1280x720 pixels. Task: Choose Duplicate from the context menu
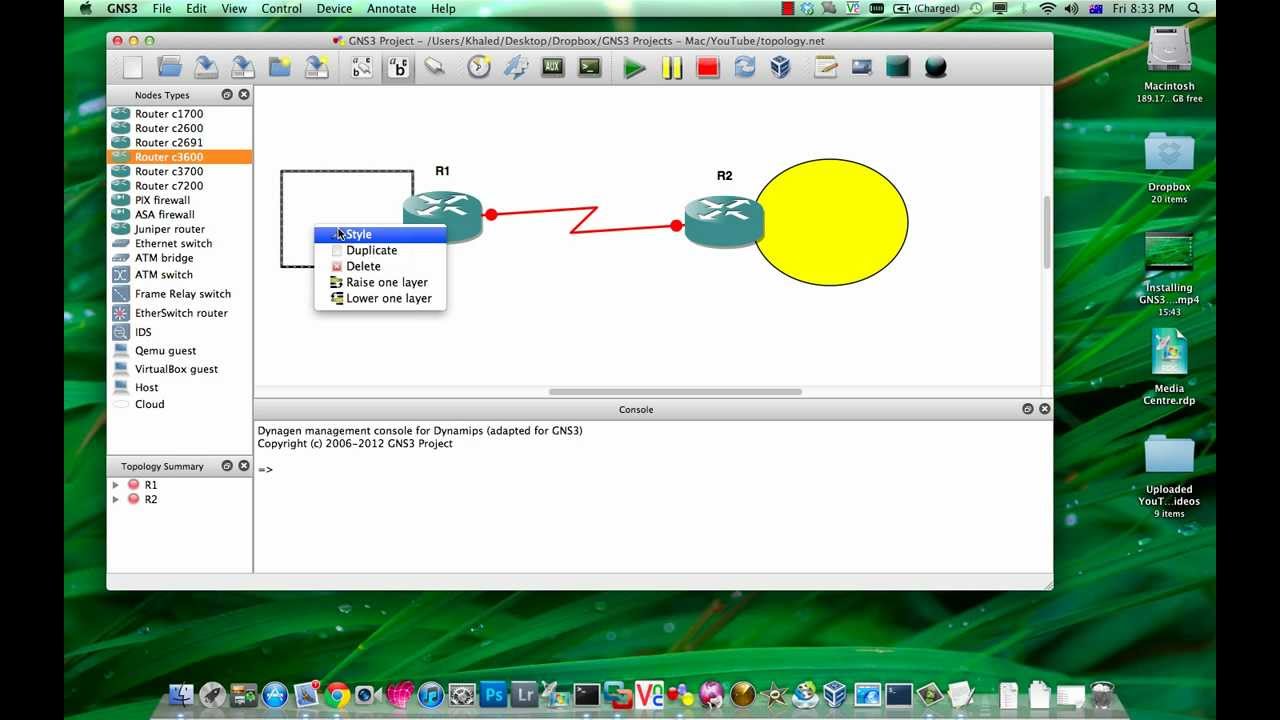pos(380,250)
